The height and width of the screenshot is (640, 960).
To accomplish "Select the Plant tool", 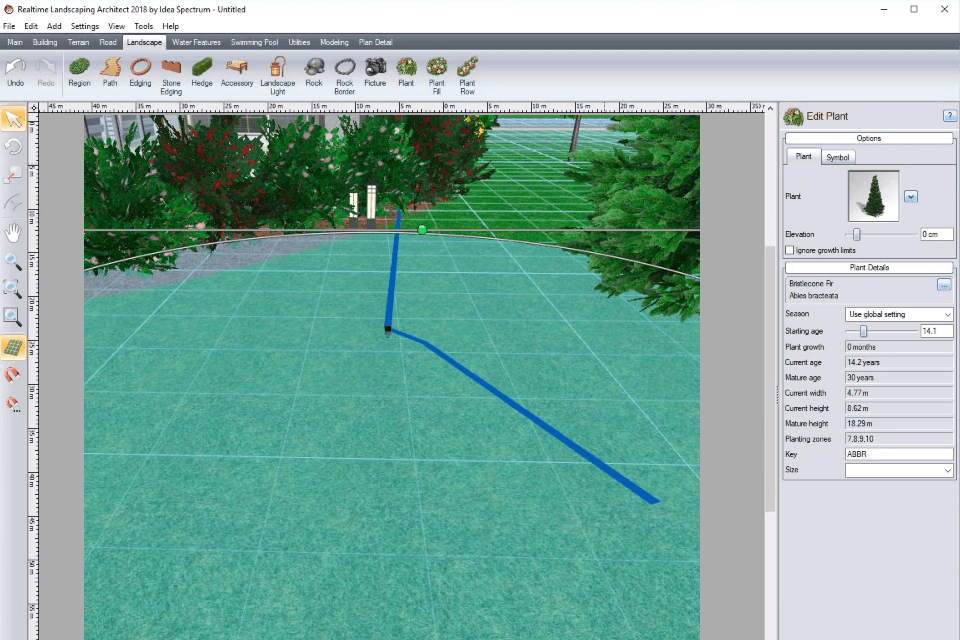I will point(406,72).
